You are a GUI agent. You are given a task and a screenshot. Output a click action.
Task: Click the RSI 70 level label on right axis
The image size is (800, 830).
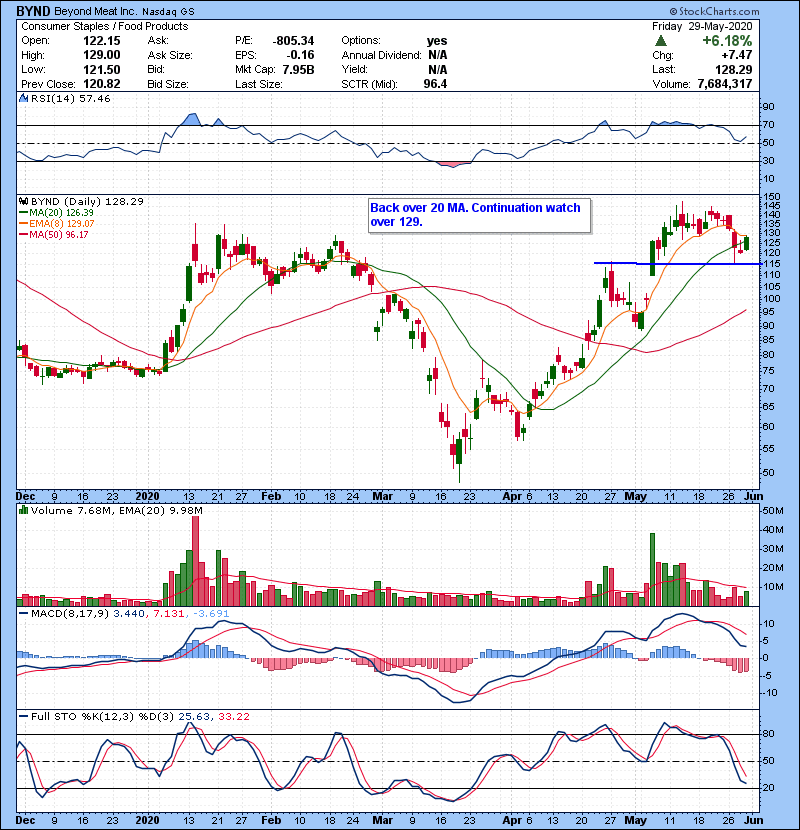[x=768, y=125]
